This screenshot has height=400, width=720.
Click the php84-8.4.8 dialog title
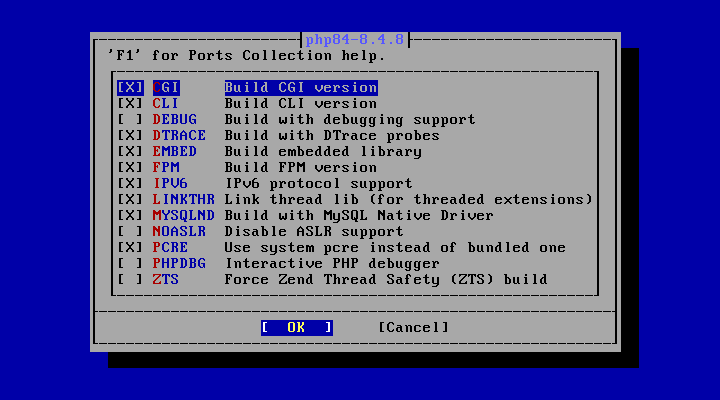click(x=354, y=39)
